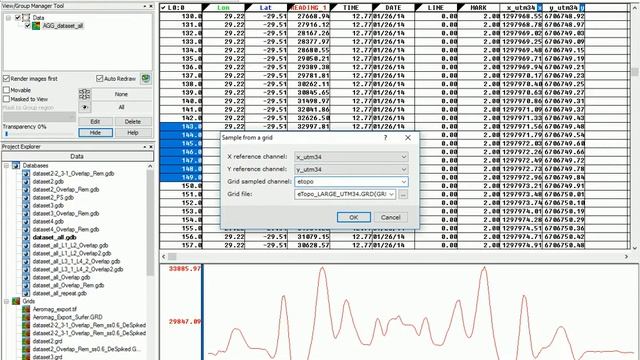Viewport: 640px width, 360px height.
Task: Uncheck the AGG_dataset_all layer checkbox
Action: pos(27,26)
